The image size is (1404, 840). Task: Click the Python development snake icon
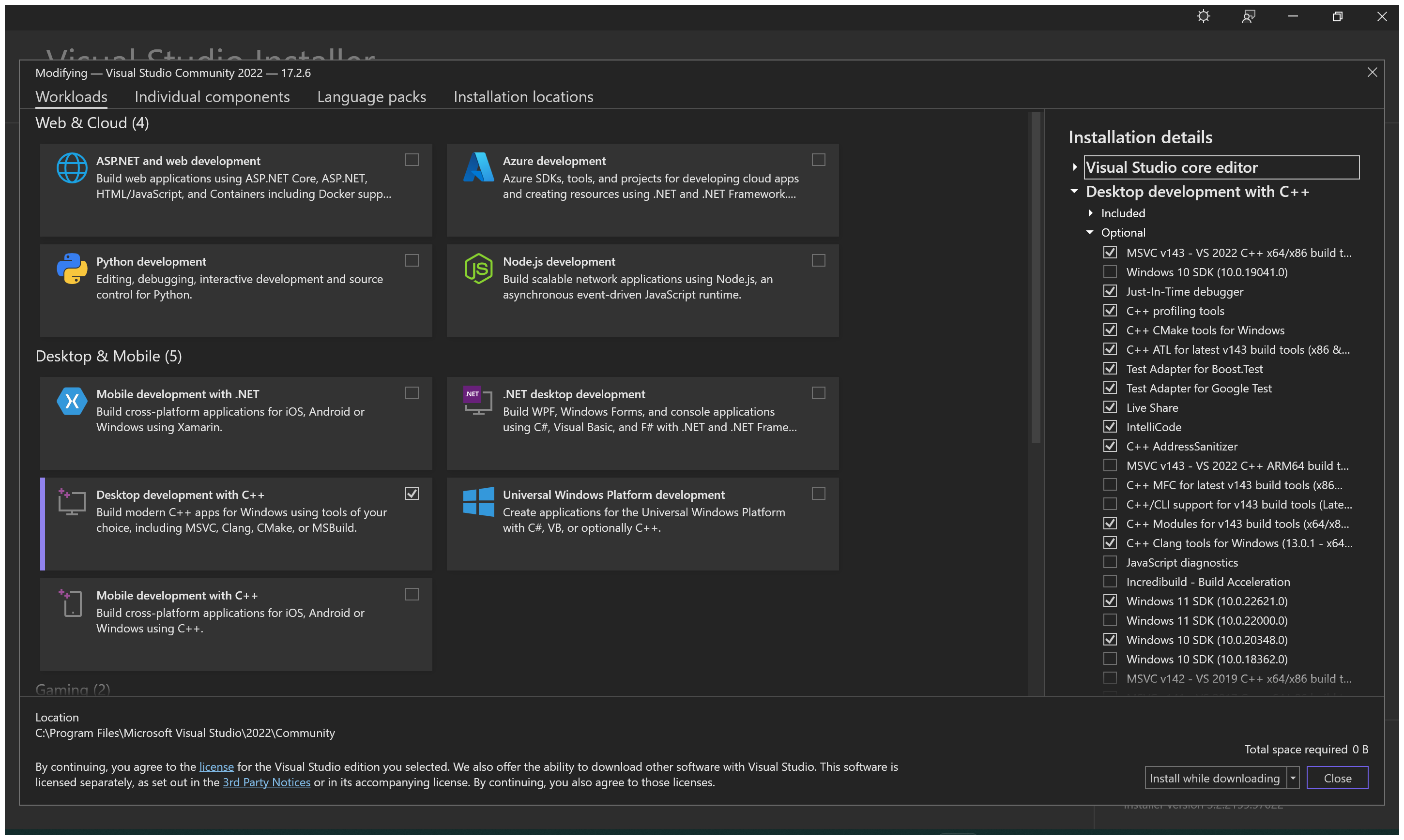[x=72, y=269]
